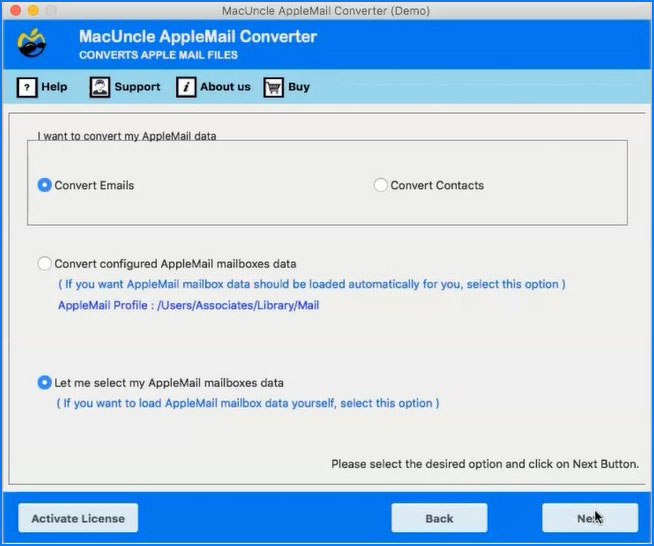Click the AppleMail Profile path text
Screen dimensions: 654x546
(189, 305)
